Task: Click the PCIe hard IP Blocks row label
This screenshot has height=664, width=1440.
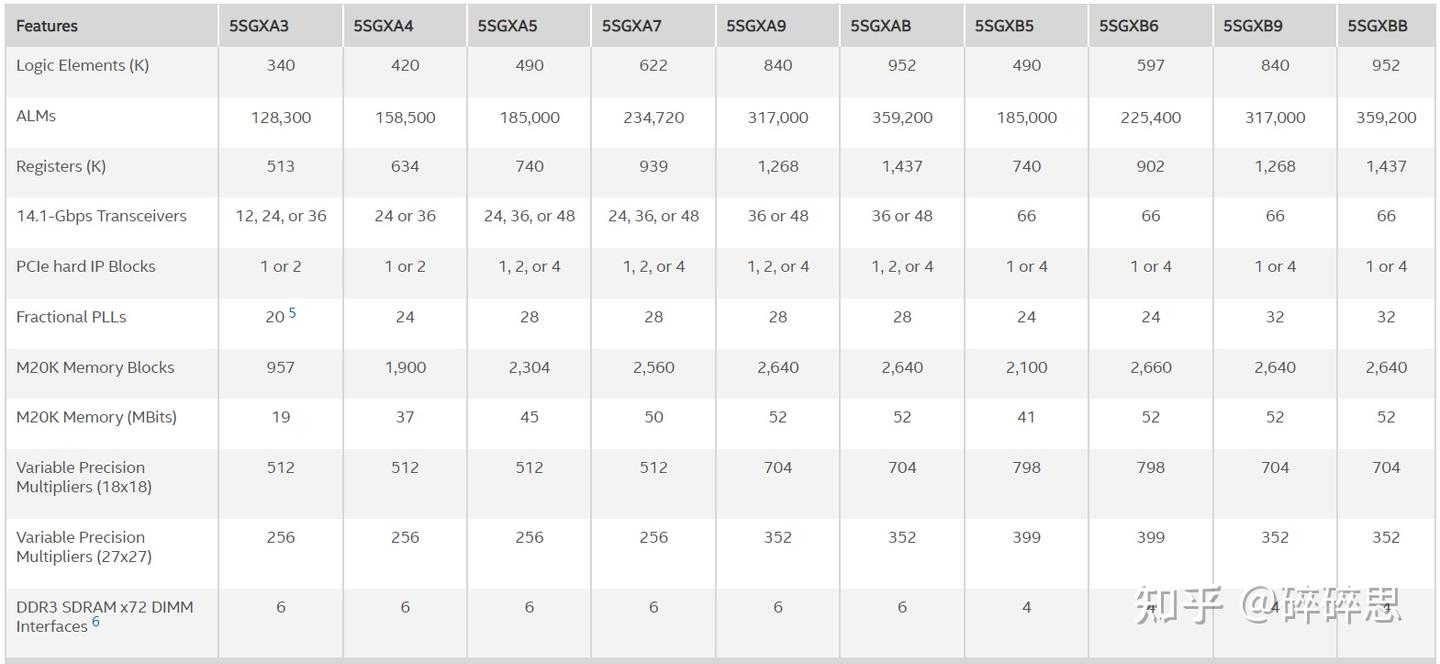Action: pos(86,267)
